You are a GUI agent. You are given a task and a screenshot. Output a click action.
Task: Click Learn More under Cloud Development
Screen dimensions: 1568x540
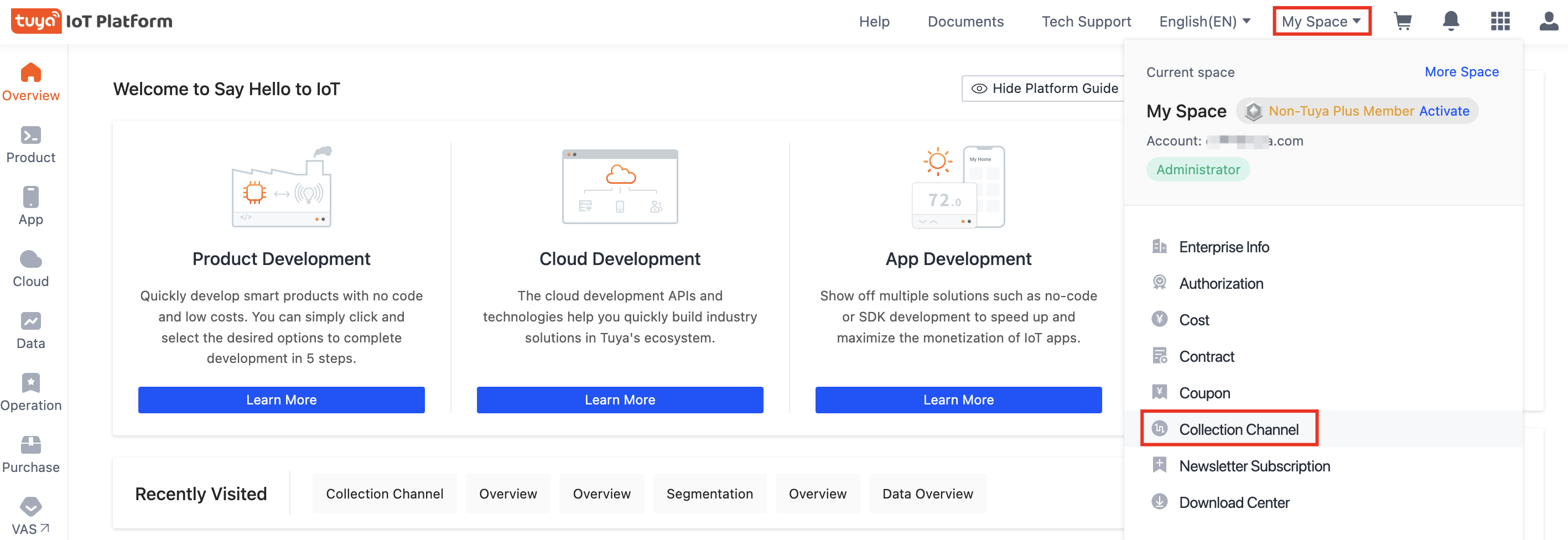click(x=619, y=399)
